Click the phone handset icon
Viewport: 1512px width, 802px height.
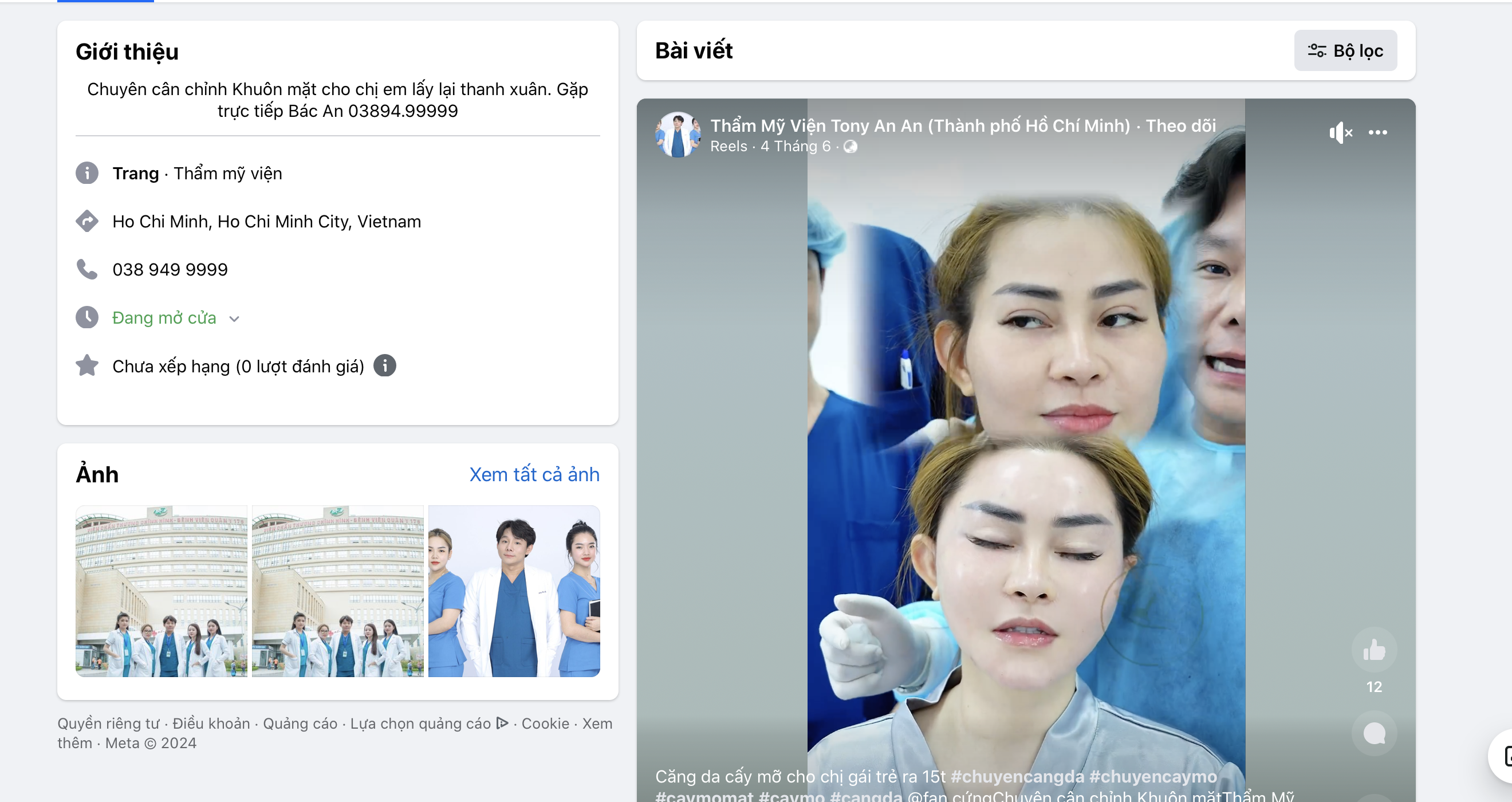87,269
